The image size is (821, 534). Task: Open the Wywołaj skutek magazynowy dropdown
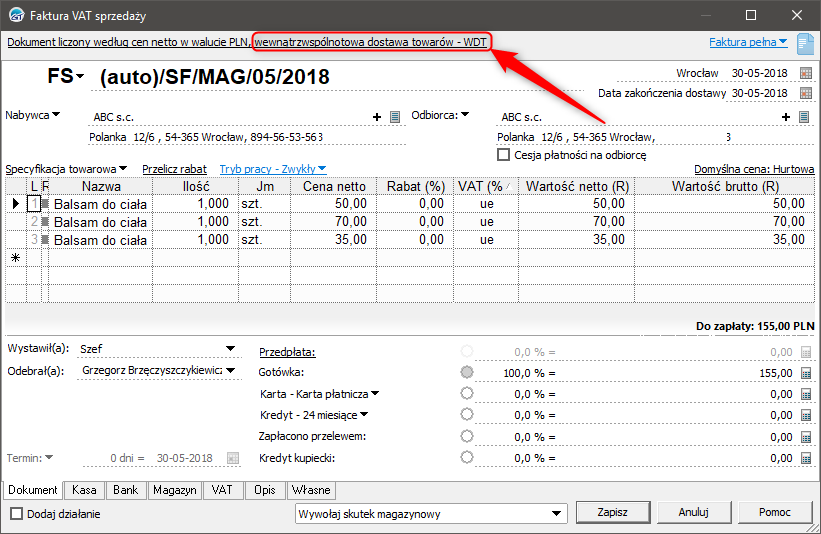(557, 513)
